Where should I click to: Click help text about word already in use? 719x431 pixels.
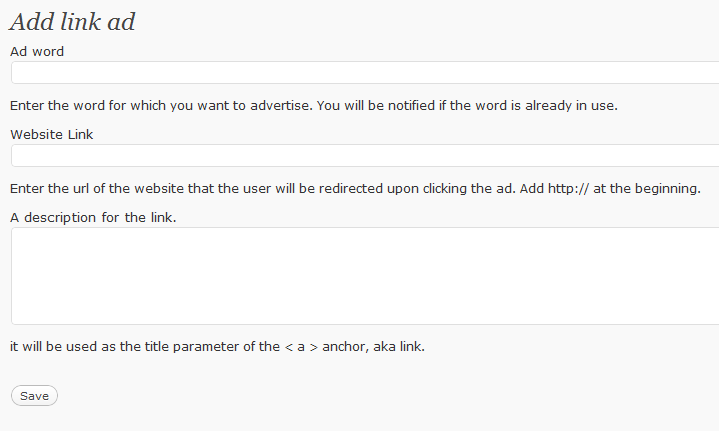pos(314,105)
